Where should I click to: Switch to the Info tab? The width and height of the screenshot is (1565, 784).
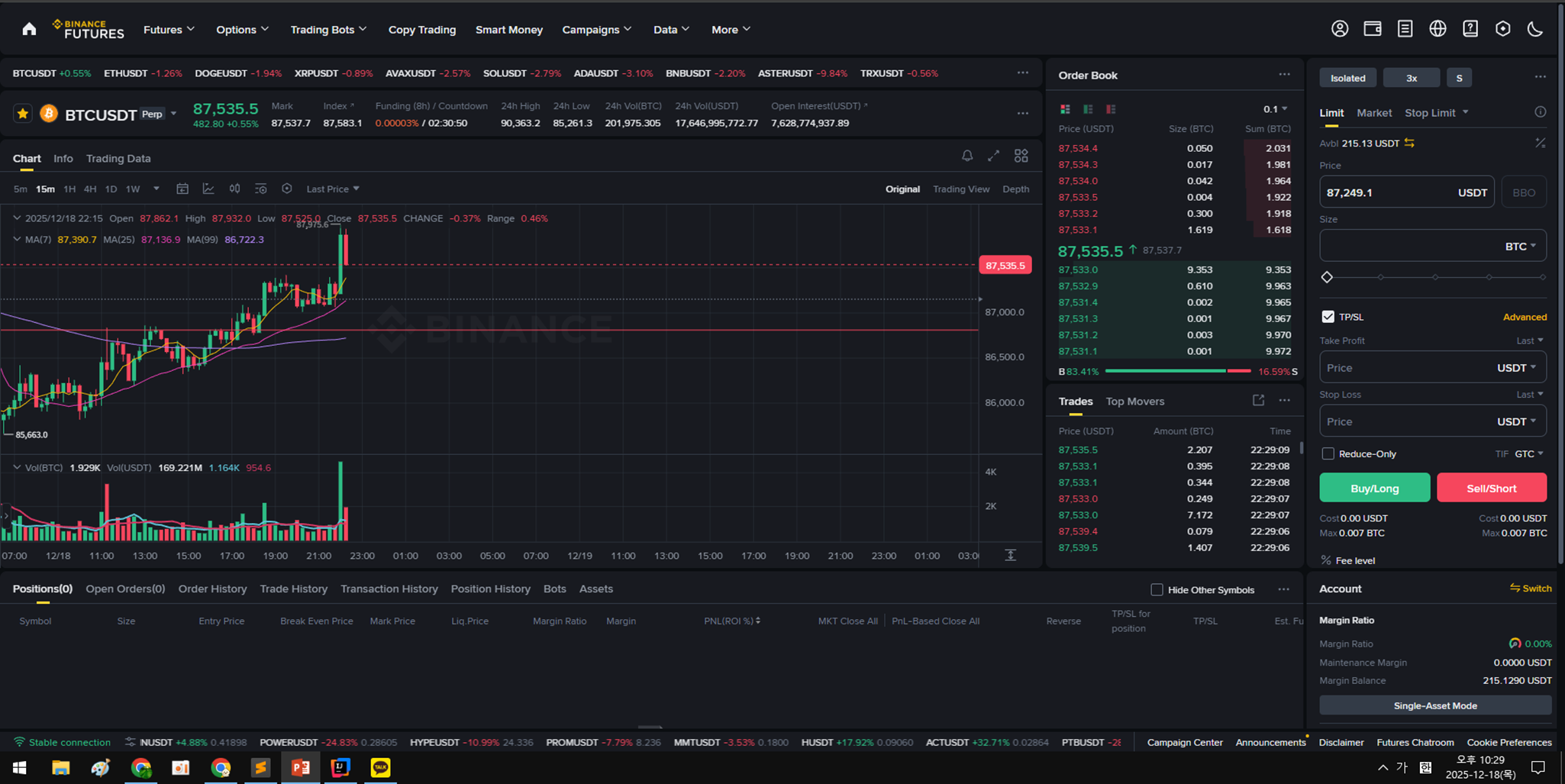63,158
